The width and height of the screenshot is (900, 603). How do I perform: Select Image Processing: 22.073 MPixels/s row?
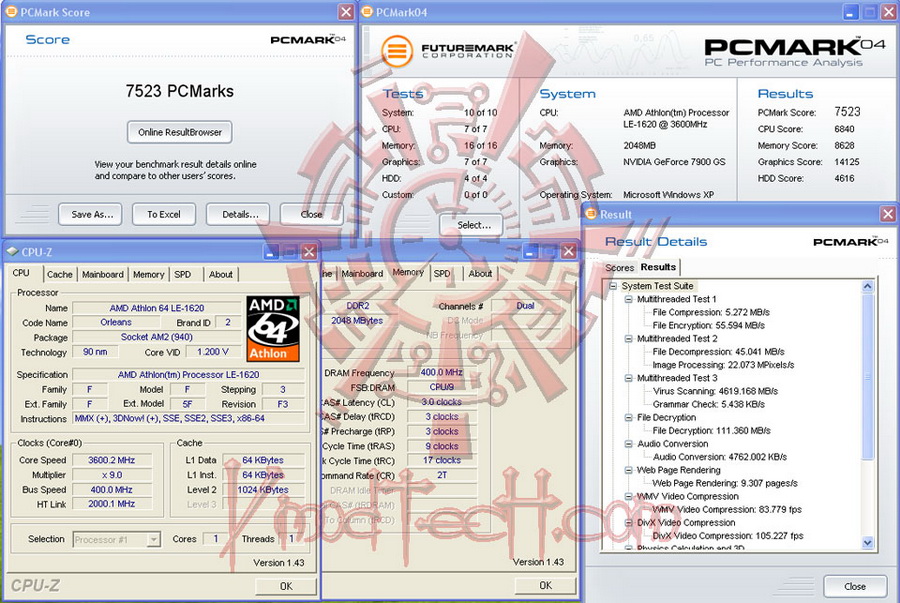click(x=723, y=365)
